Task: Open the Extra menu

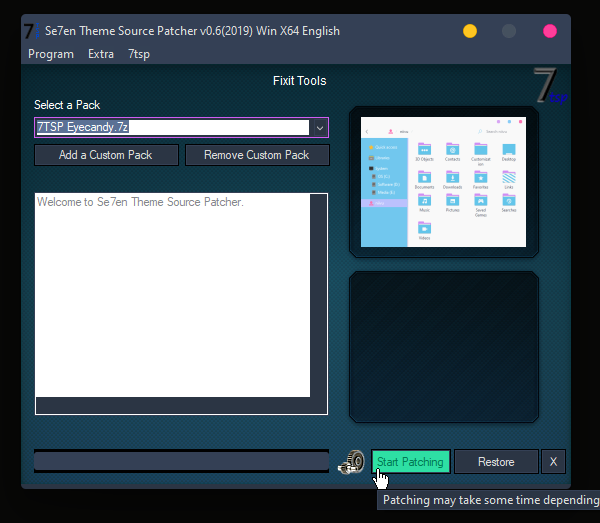Action: point(101,54)
